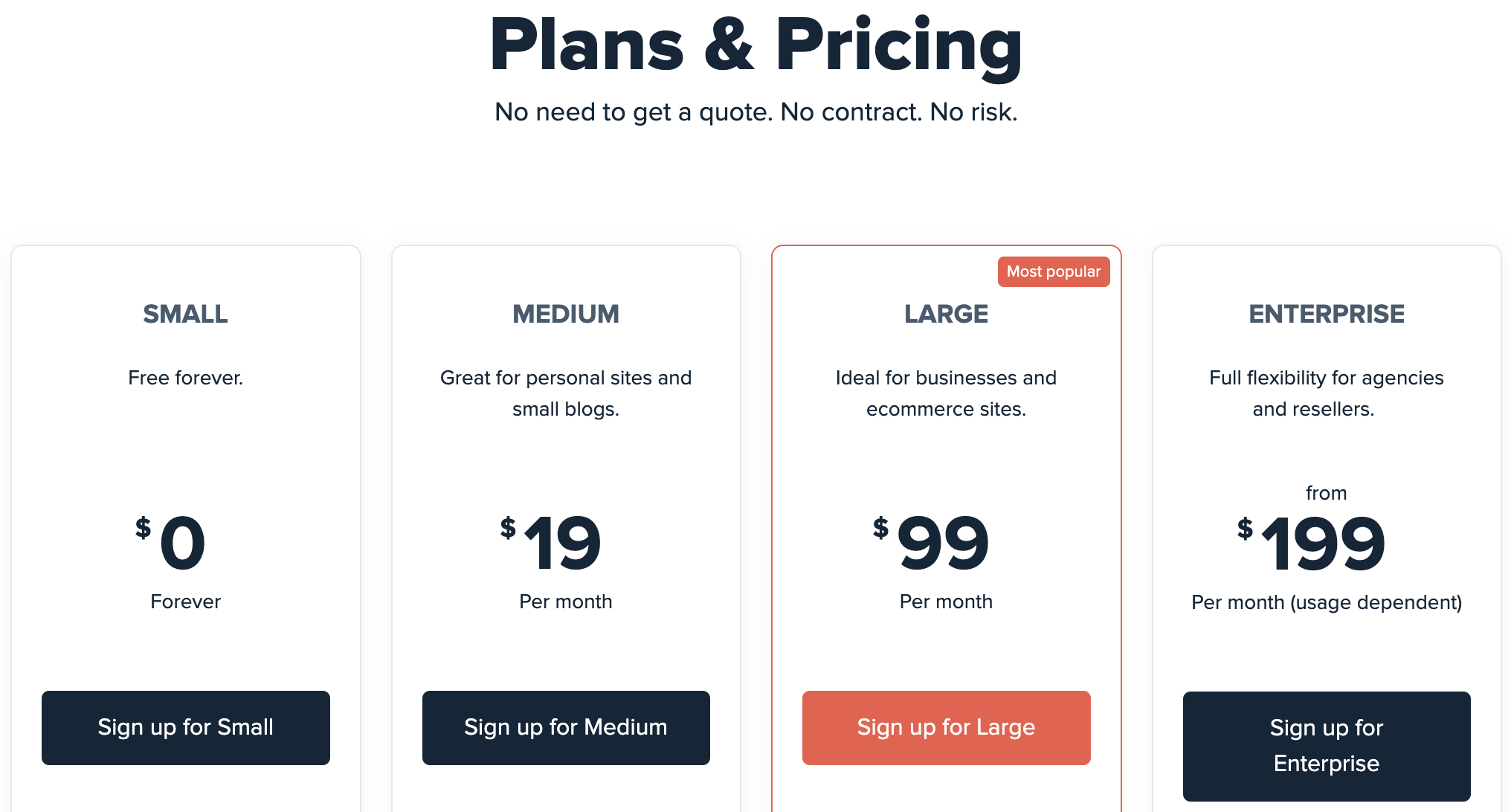The image size is (1511, 812).
Task: Click the Free forever description text
Action: tap(186, 378)
